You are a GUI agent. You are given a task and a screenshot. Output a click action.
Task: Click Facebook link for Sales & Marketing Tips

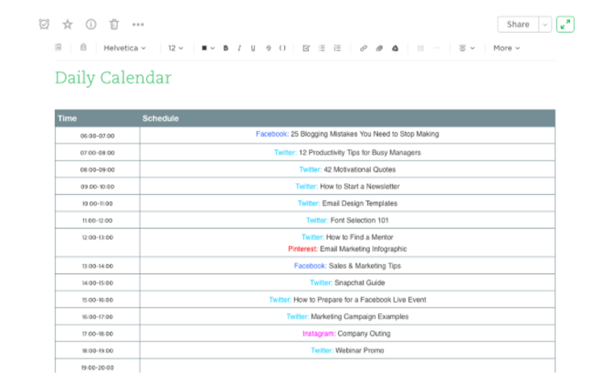point(310,266)
